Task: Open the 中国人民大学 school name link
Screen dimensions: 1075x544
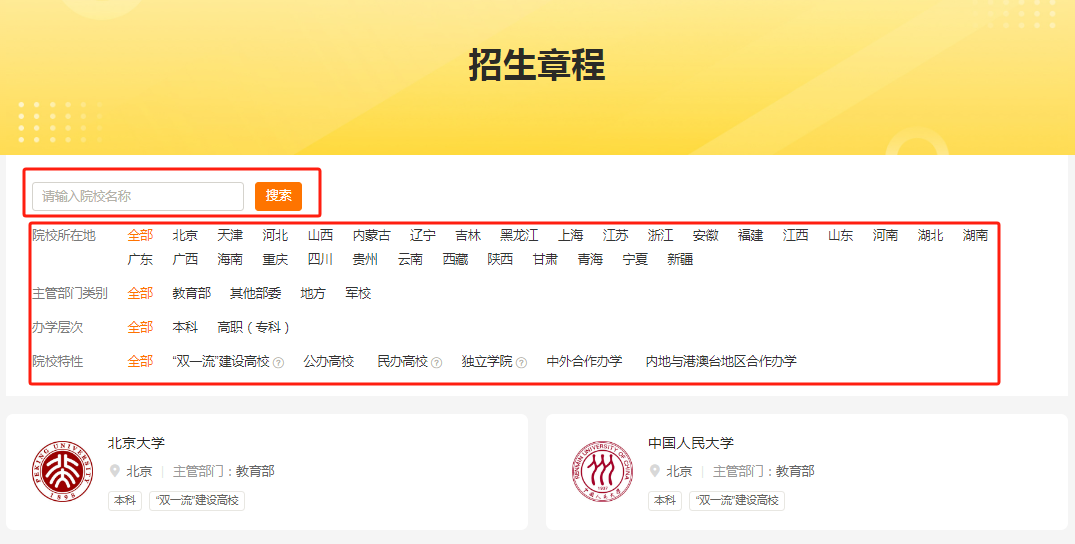Action: [x=691, y=443]
